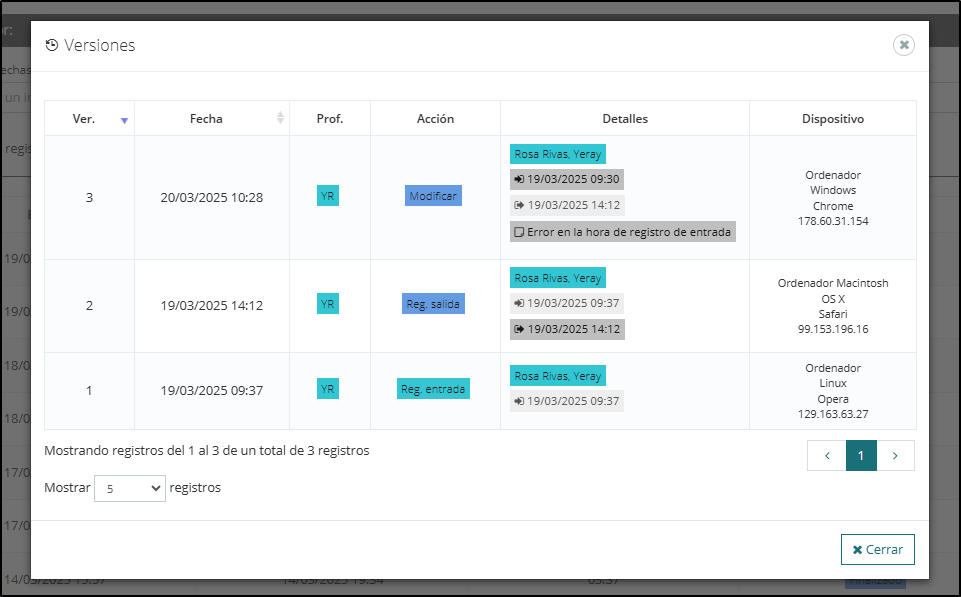Click Rosa Rivas, Yeray tag in version 3 row

coord(558,154)
